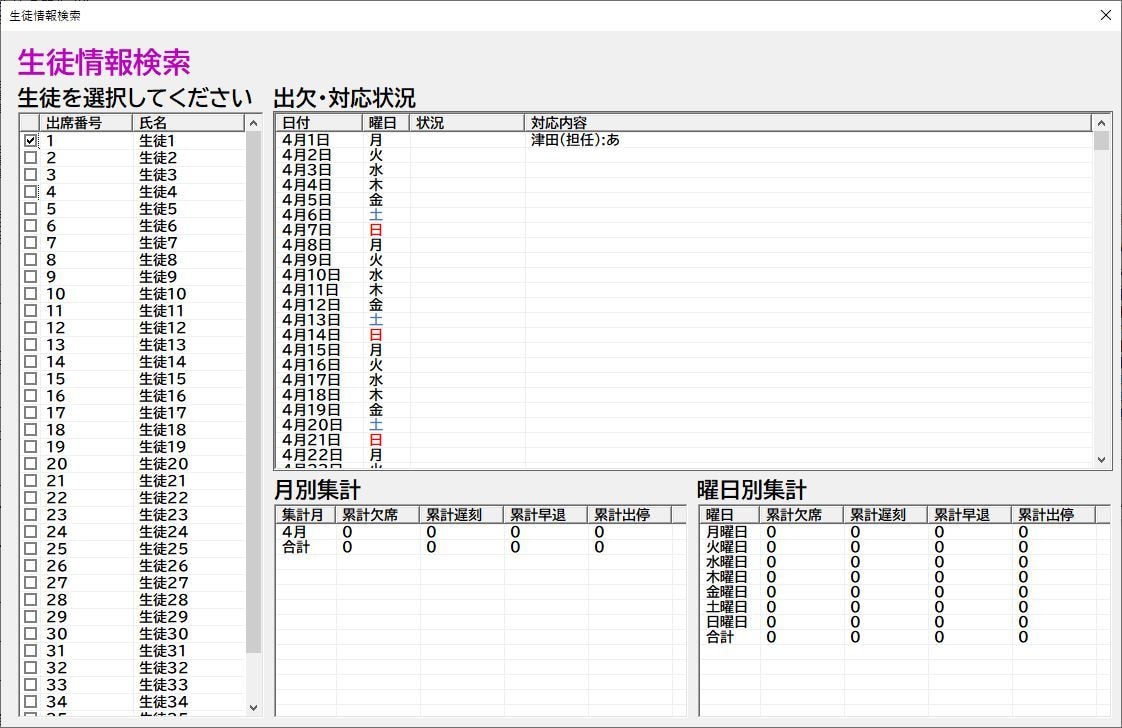Select the 生徒34 name in list
This screenshot has height=728, width=1122.
click(163, 702)
